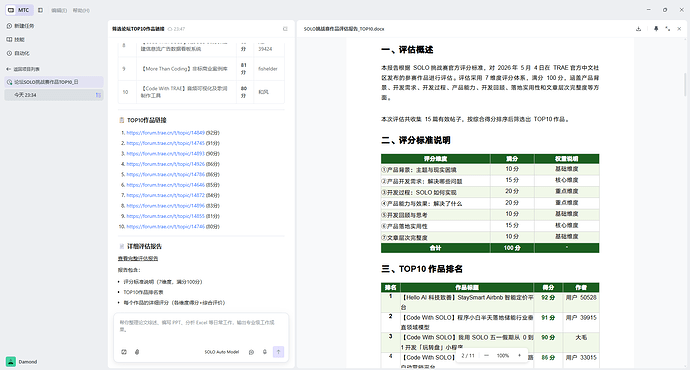Image resolution: width=690 pixels, height=370 pixels.
Task: Click the 二、评分标准说明 heading
Action: tap(415, 140)
